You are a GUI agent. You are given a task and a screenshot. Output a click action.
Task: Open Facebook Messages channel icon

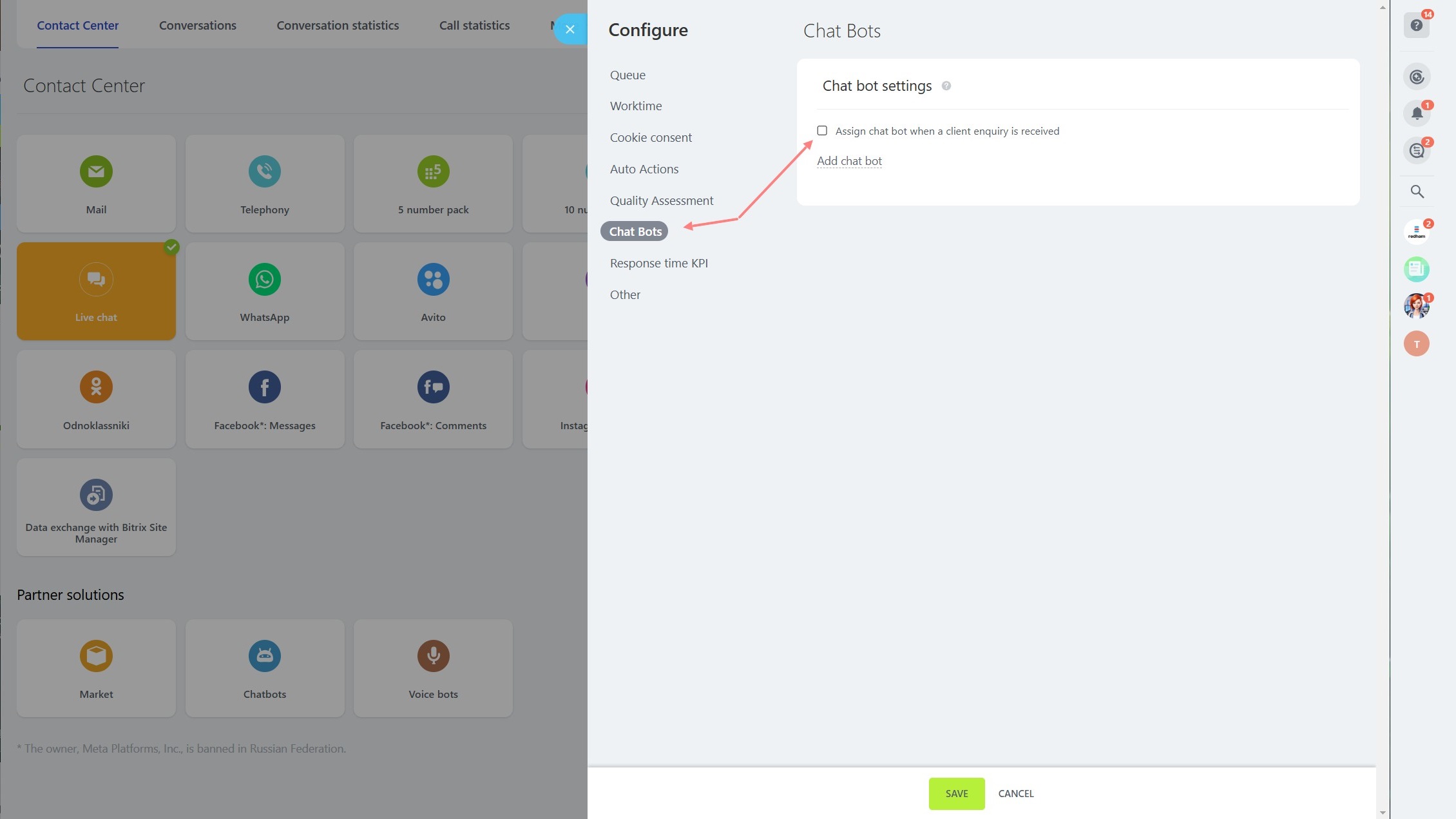264,387
